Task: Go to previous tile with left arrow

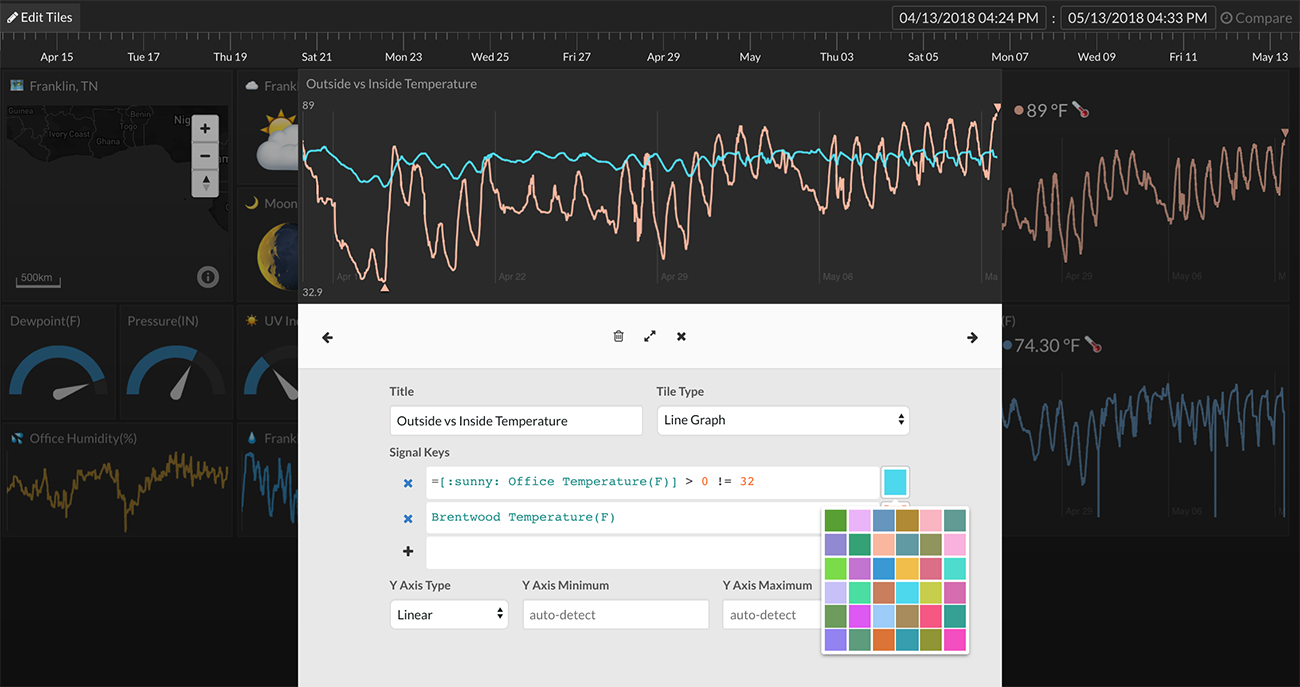Action: point(327,338)
